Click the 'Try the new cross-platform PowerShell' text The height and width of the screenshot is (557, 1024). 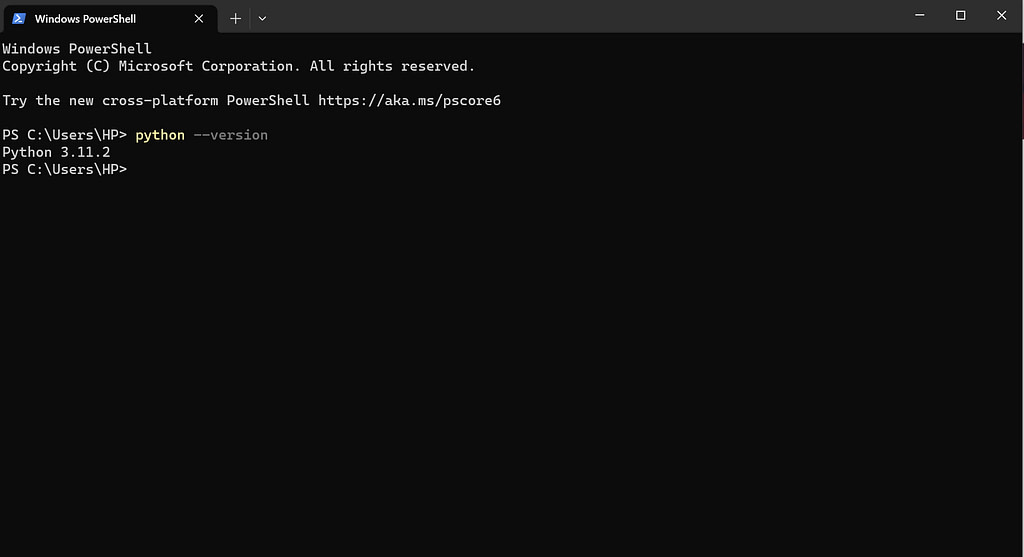tap(155, 101)
